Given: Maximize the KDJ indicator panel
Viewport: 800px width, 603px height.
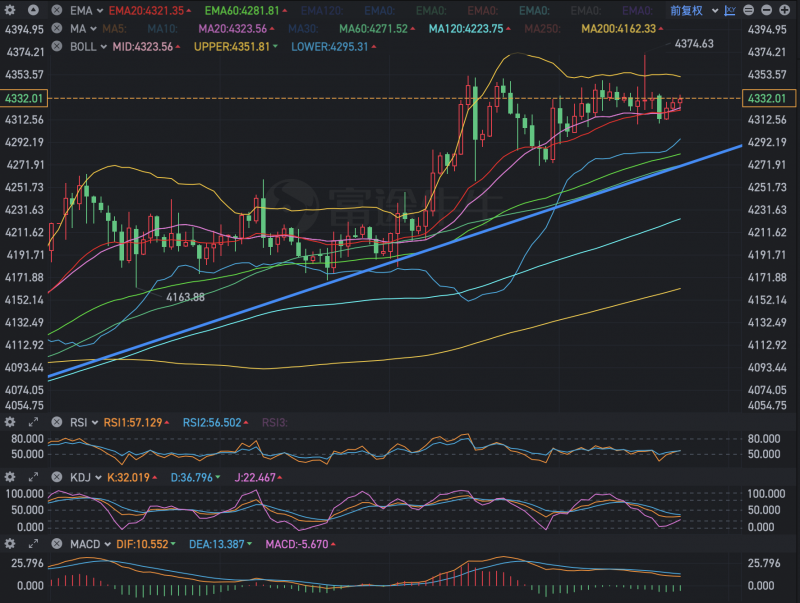Looking at the screenshot, I should point(32,478).
